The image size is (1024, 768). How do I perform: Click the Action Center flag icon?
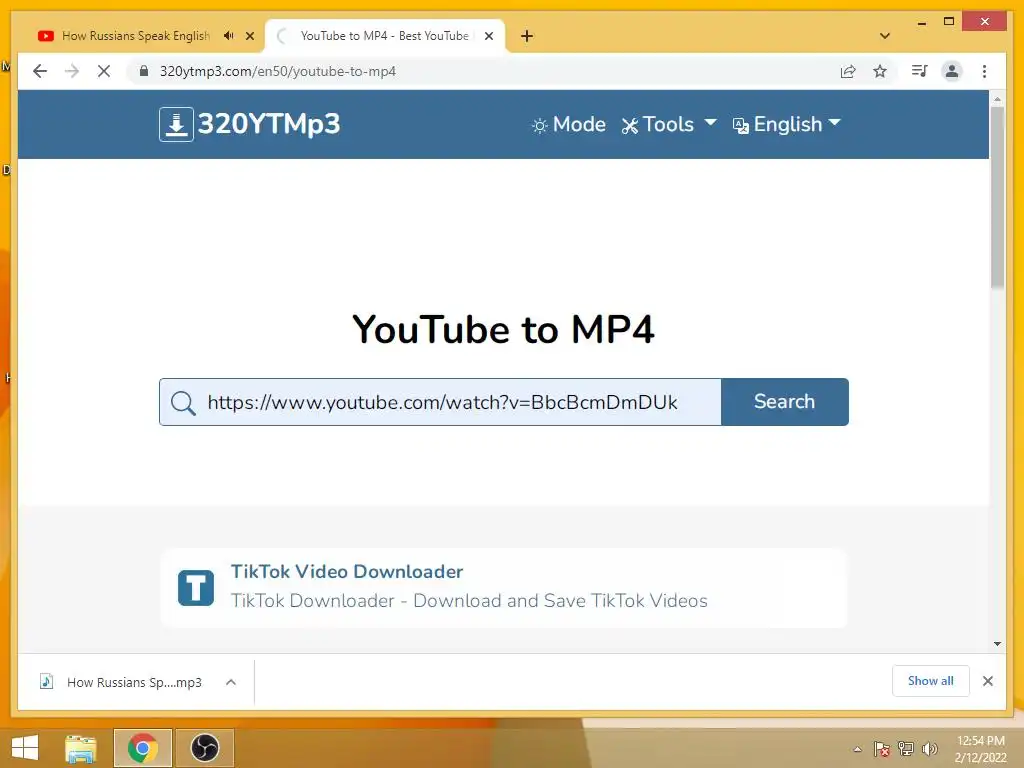point(882,749)
